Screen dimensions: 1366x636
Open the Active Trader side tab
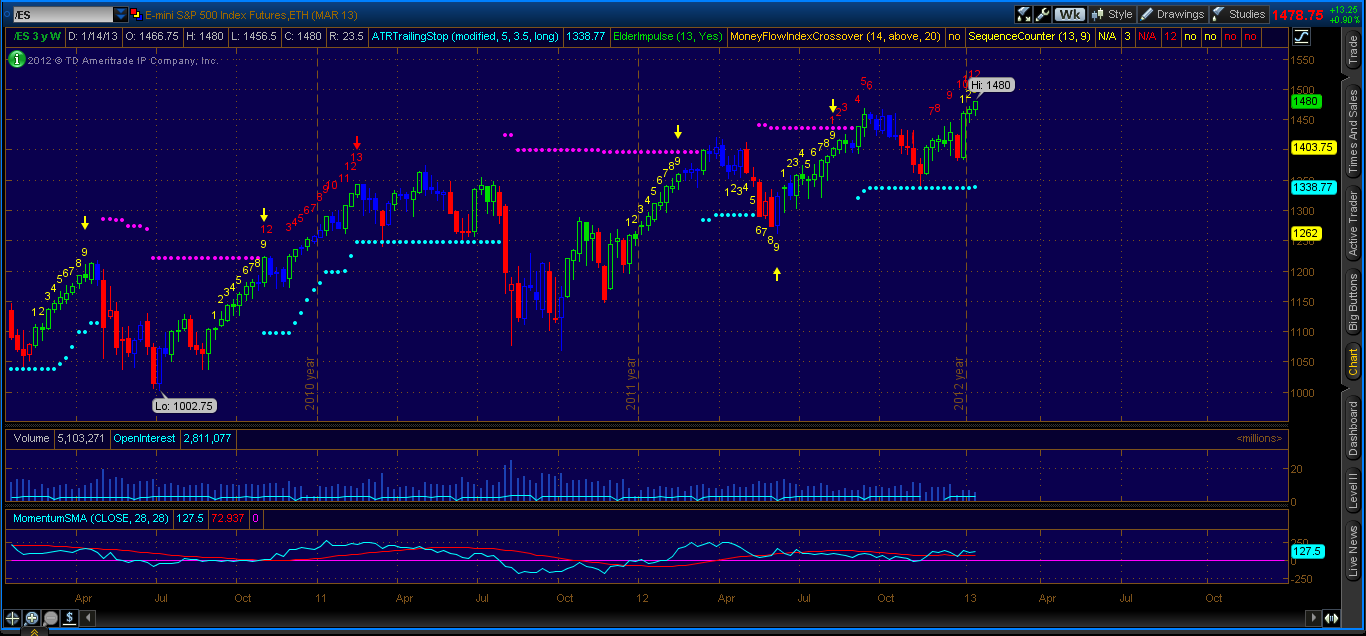(1353, 221)
